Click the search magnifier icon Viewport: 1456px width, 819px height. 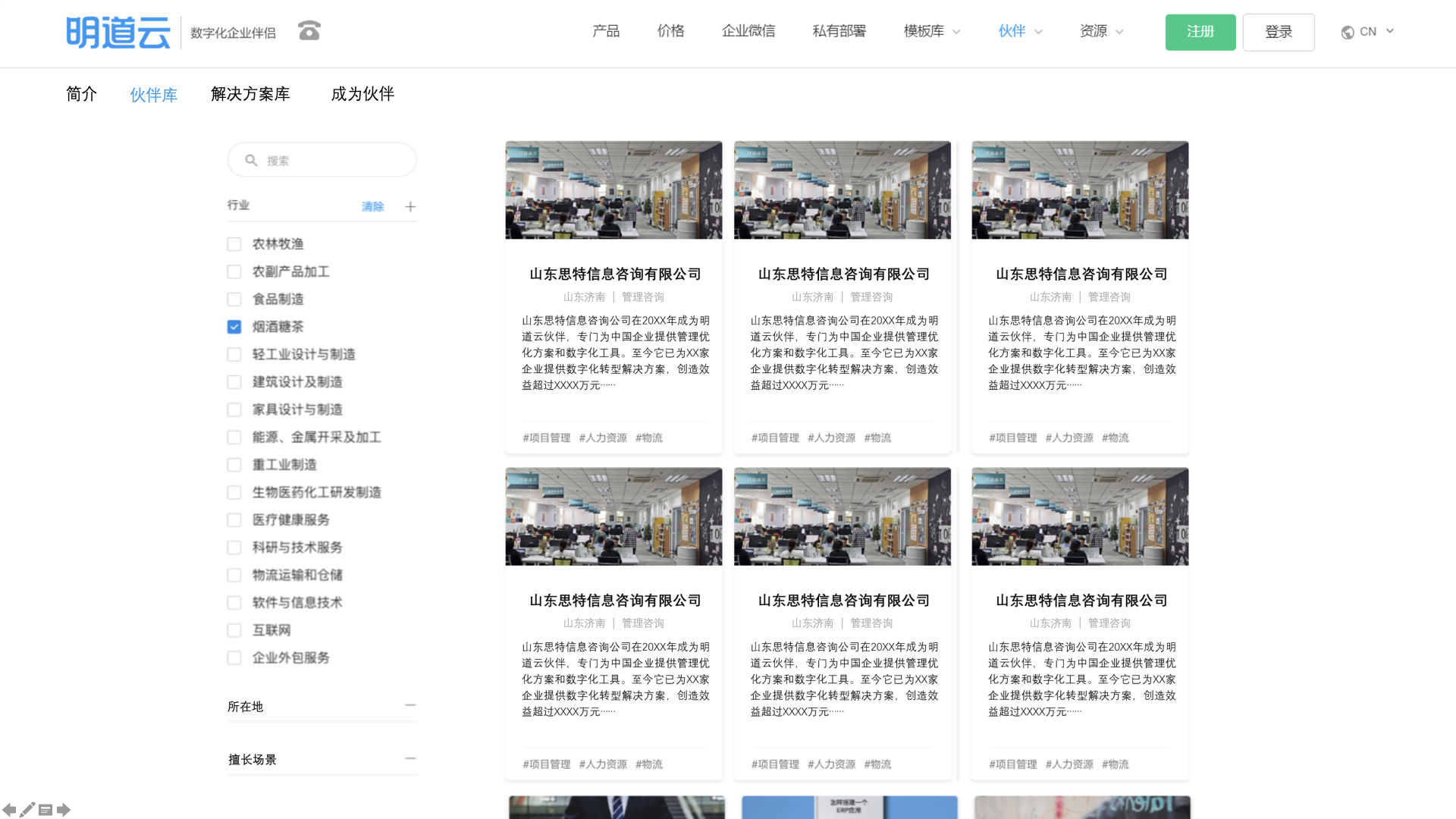tap(251, 160)
